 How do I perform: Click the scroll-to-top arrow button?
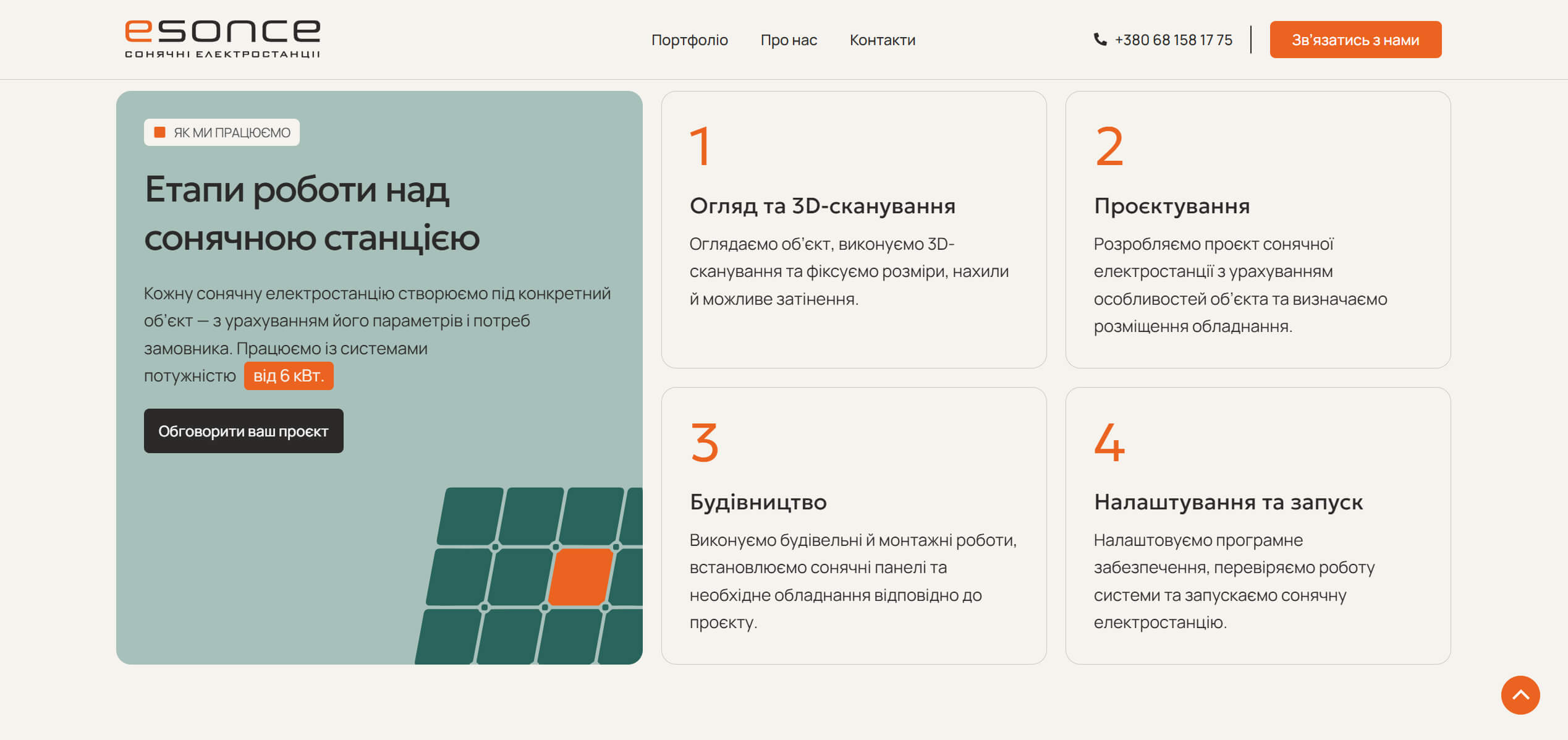pyautogui.click(x=1520, y=695)
